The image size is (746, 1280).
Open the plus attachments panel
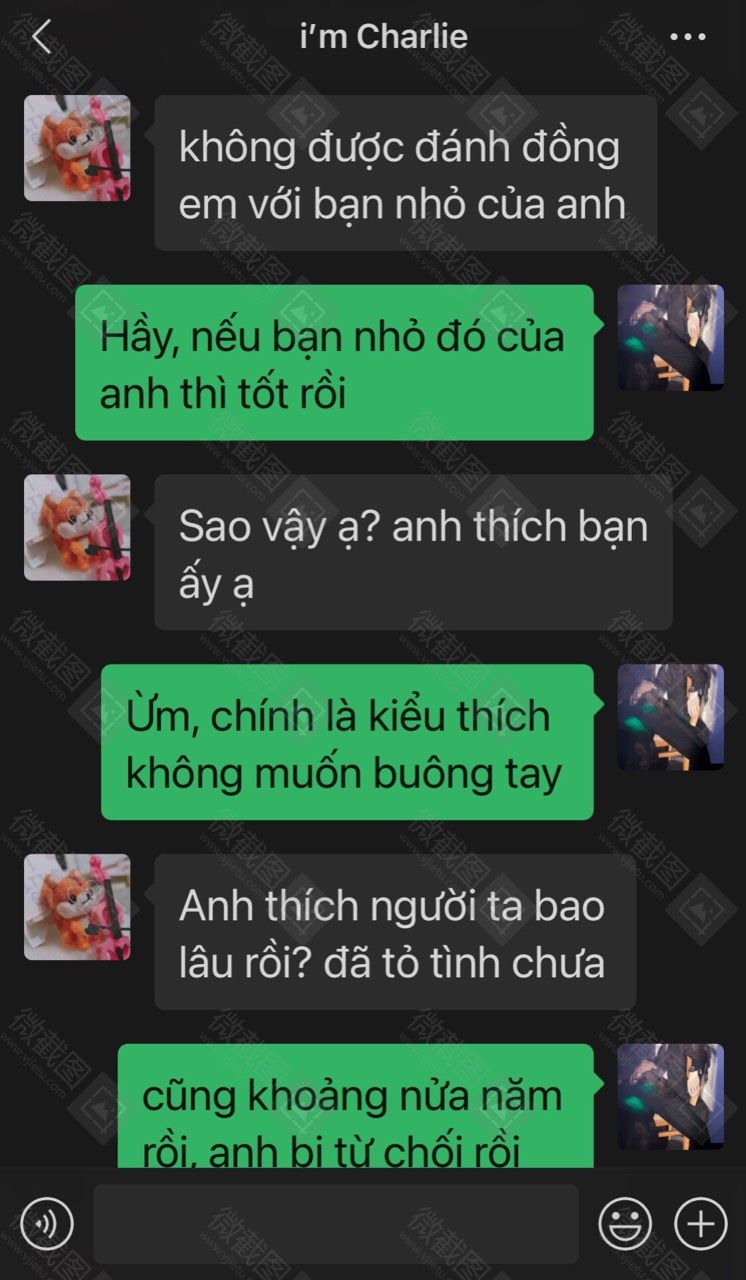point(701,1223)
